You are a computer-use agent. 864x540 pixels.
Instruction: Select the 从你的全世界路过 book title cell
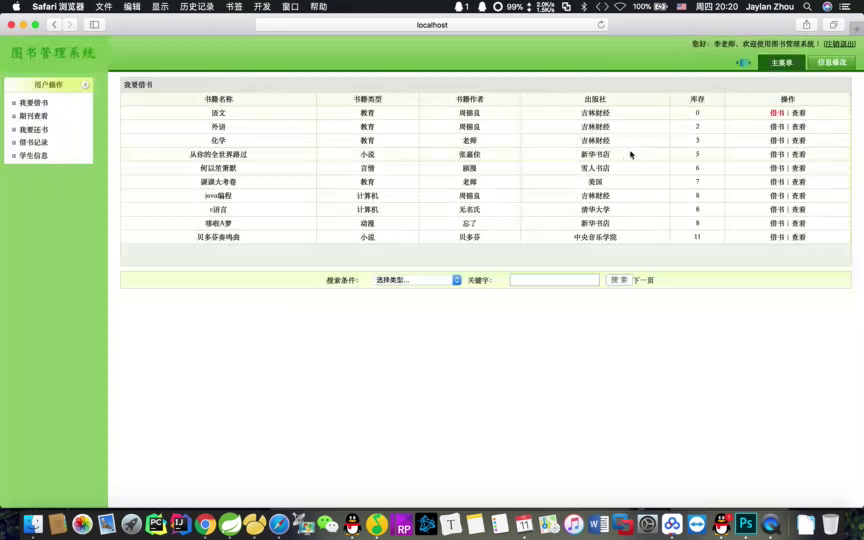(218, 154)
